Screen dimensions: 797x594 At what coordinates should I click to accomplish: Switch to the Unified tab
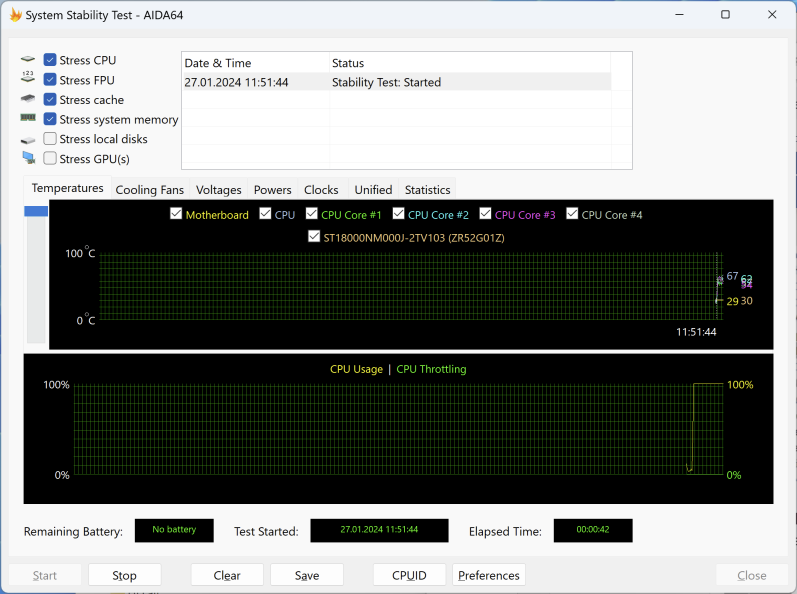(373, 190)
